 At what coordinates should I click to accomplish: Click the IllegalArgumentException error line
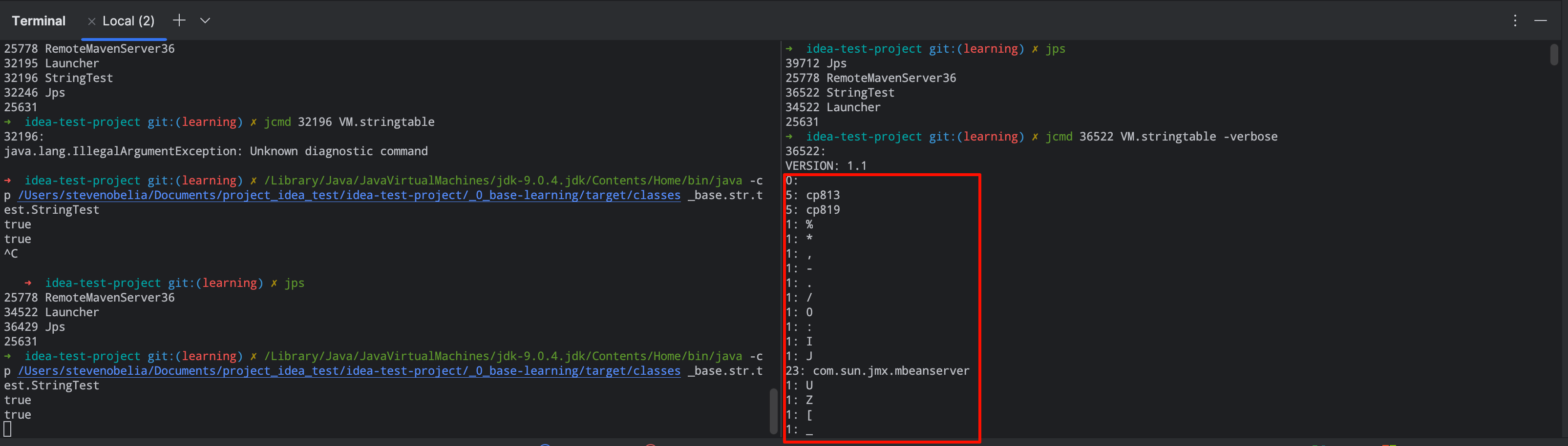coord(215,151)
